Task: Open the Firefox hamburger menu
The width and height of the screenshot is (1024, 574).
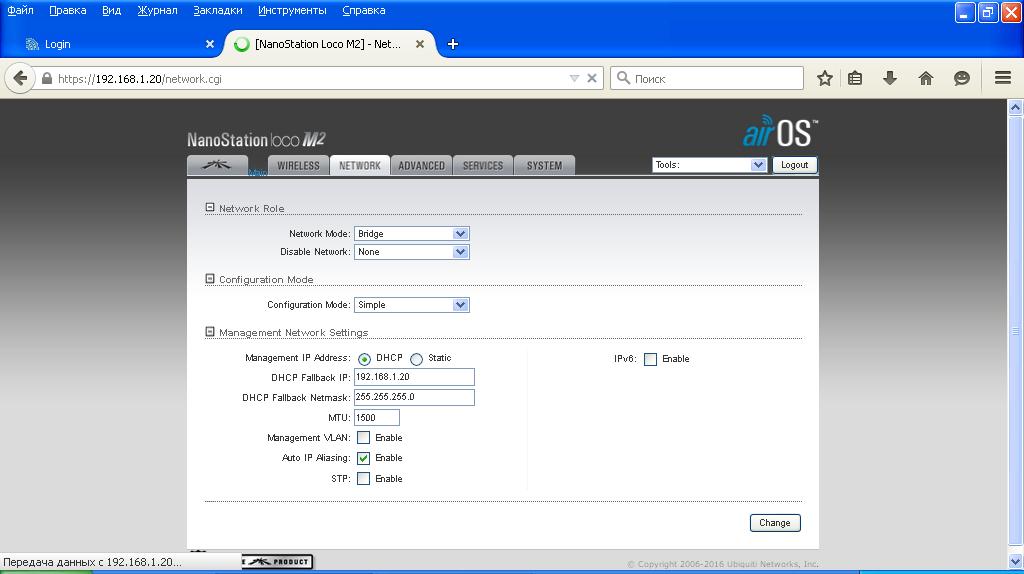Action: [1003, 78]
